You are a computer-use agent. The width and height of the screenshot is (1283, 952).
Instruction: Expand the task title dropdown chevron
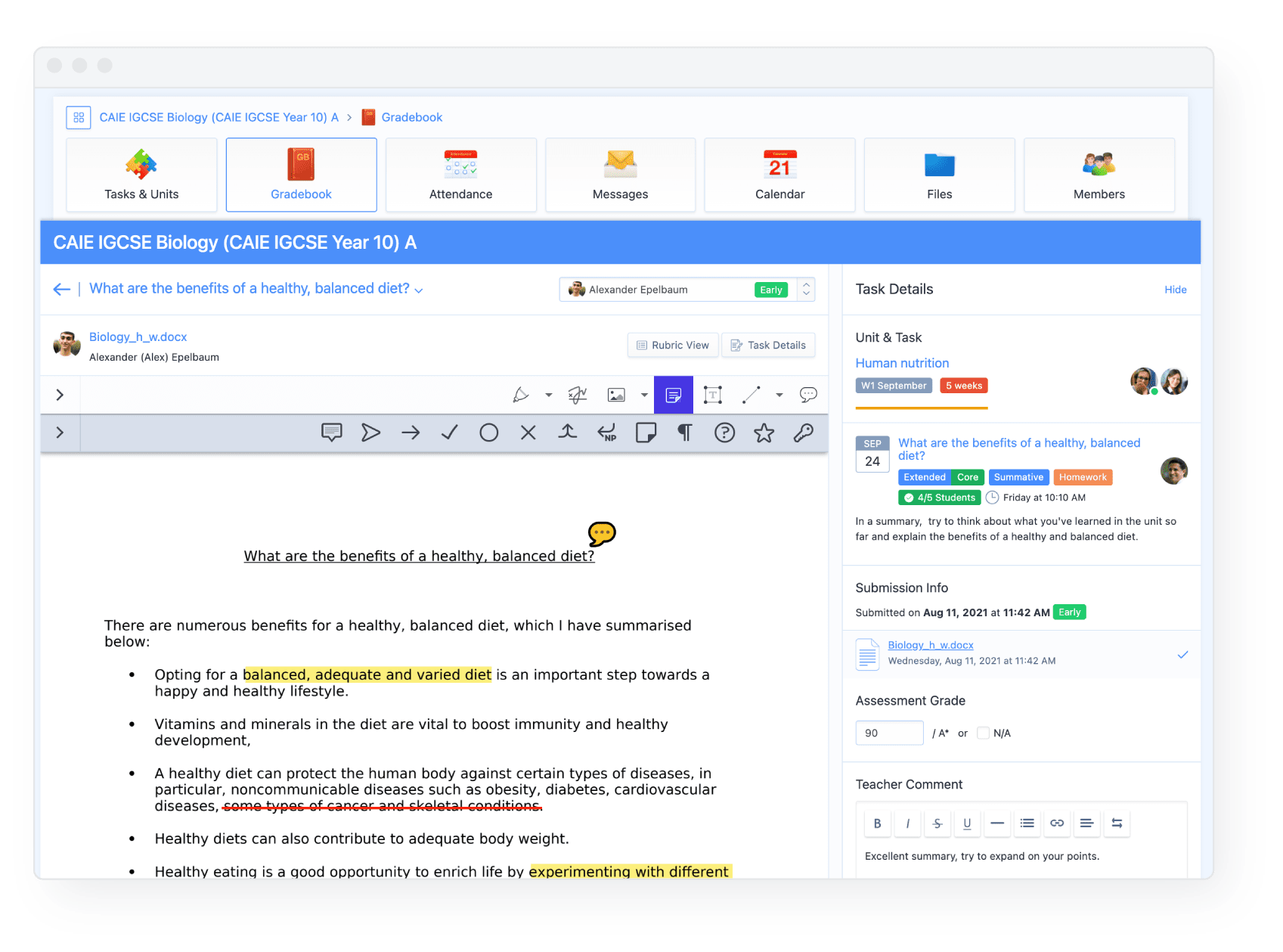[419, 290]
